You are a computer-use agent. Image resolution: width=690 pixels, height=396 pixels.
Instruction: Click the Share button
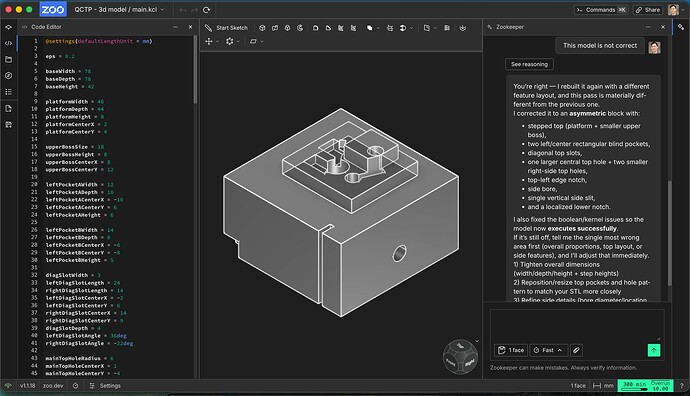647,10
